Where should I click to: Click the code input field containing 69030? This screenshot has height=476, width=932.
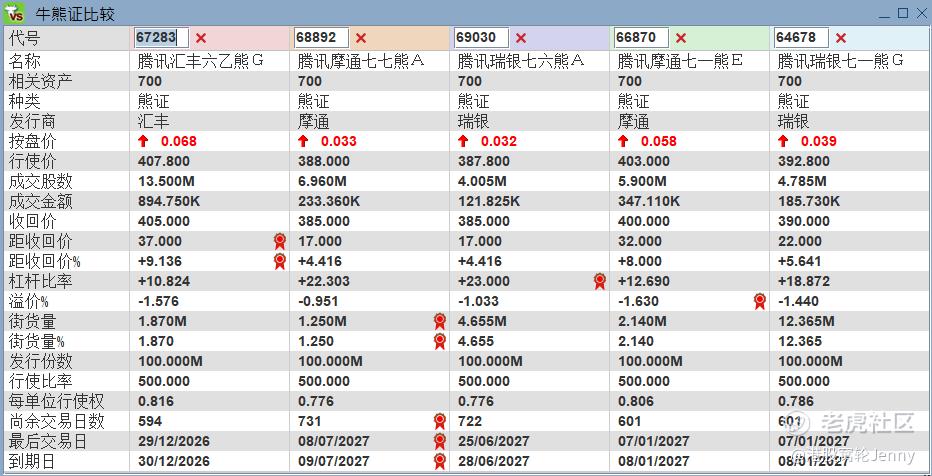(x=481, y=37)
